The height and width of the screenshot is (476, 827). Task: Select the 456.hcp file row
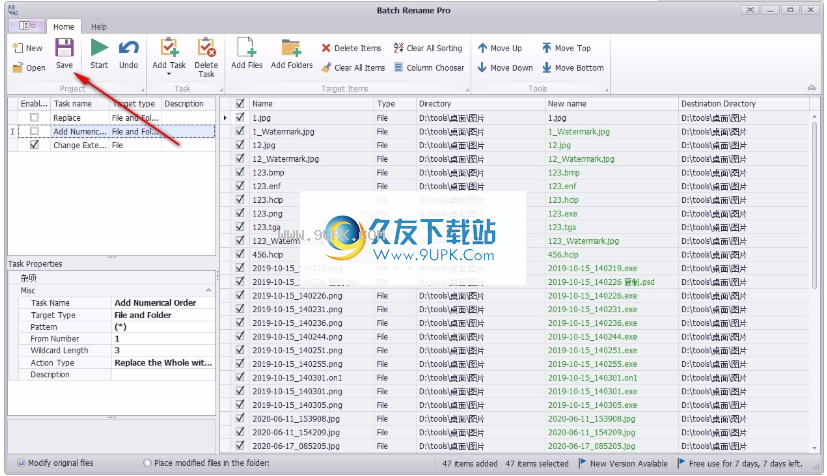[517, 255]
